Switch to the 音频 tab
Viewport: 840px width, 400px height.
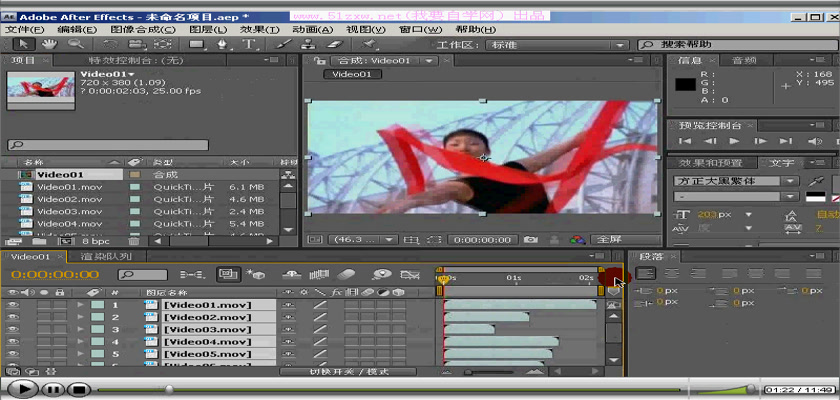tap(744, 61)
